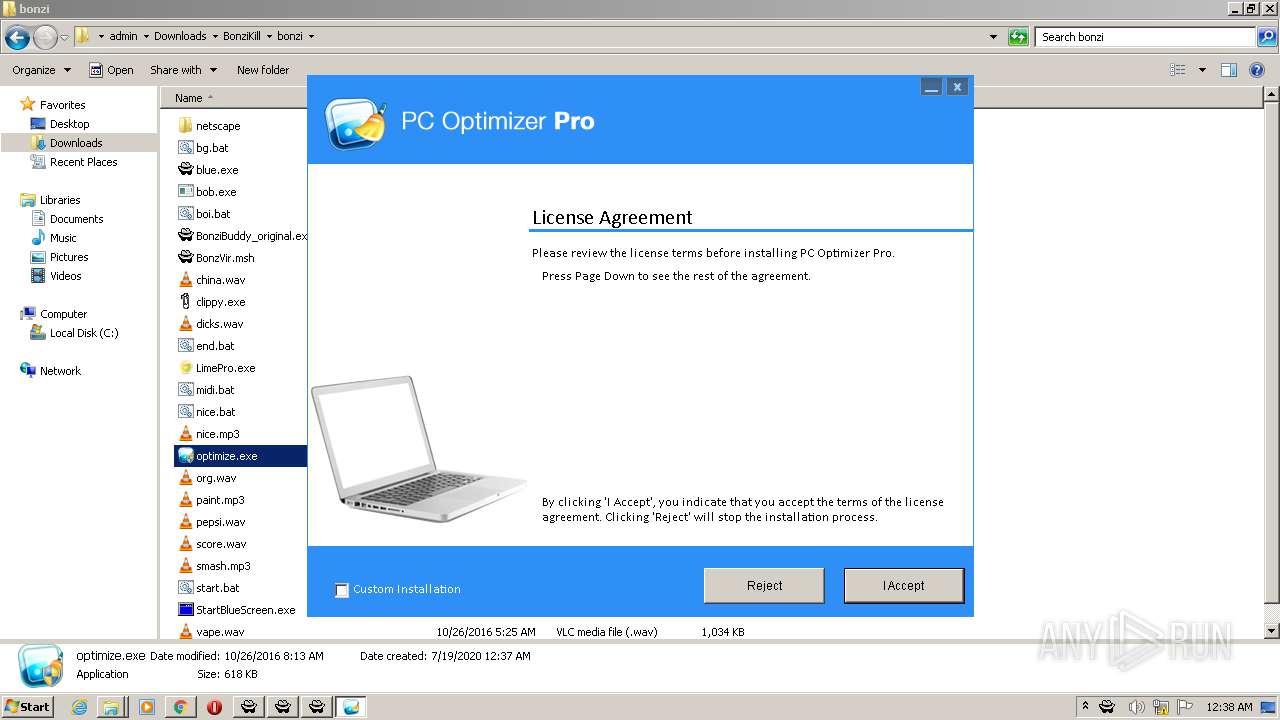Image resolution: width=1280 pixels, height=720 pixels.
Task: Launch Google Chrome from the taskbar
Action: pyautogui.click(x=180, y=707)
